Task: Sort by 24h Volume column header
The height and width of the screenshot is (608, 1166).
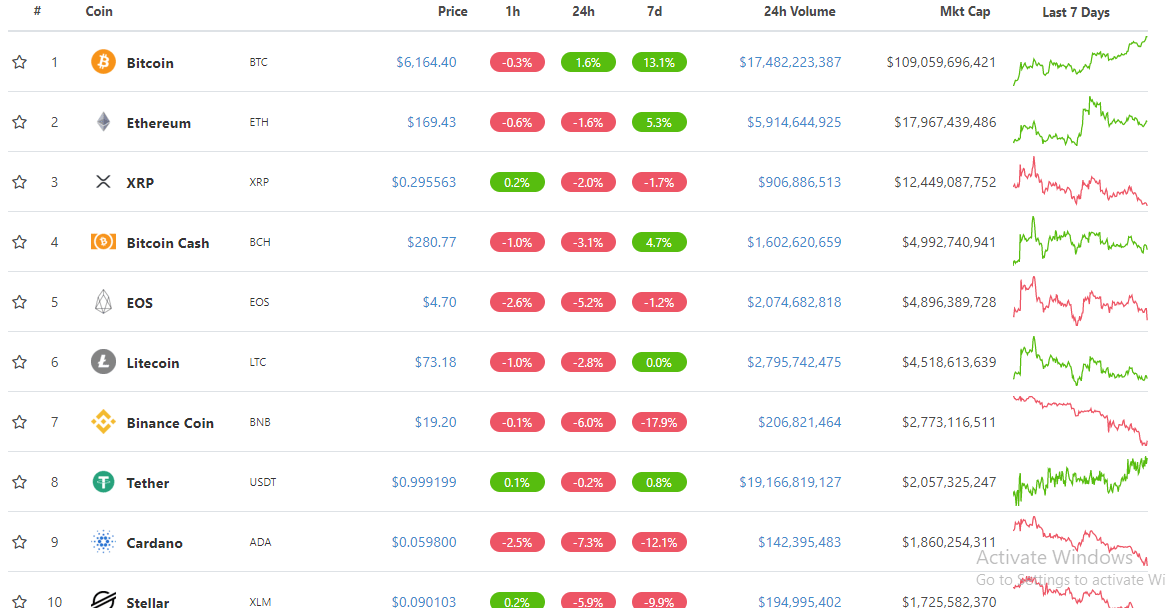Action: [799, 11]
